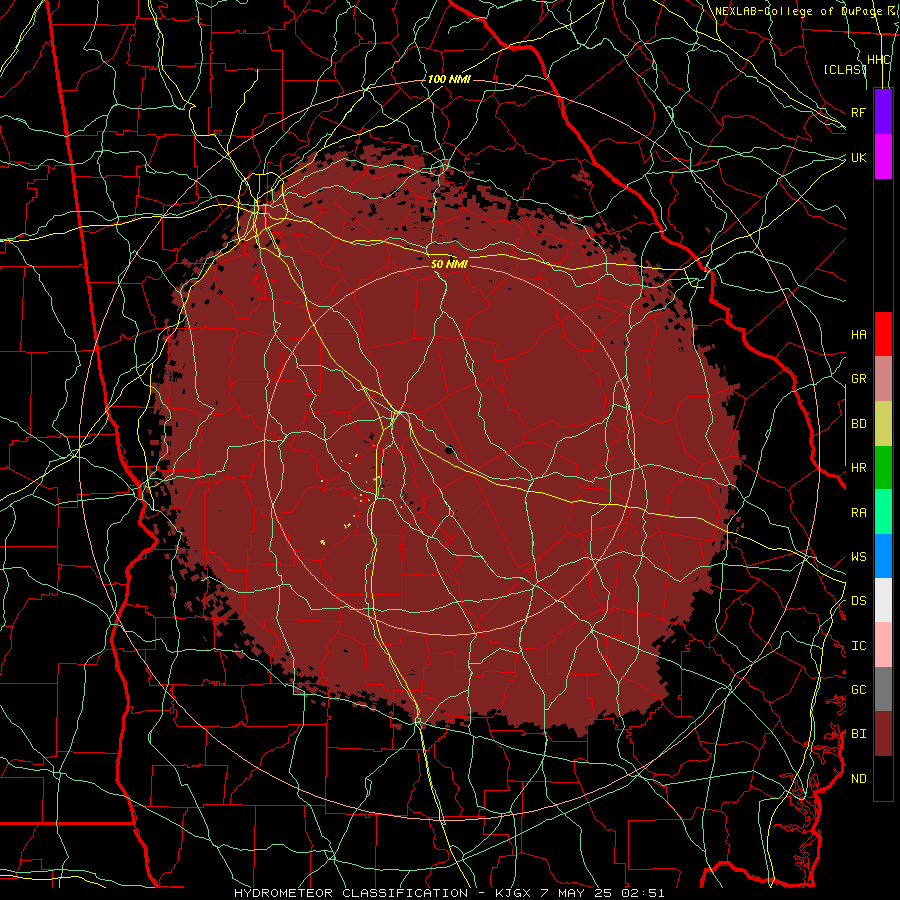Click the BI brown legend swatch
Screen dimensions: 900x900
click(x=883, y=734)
